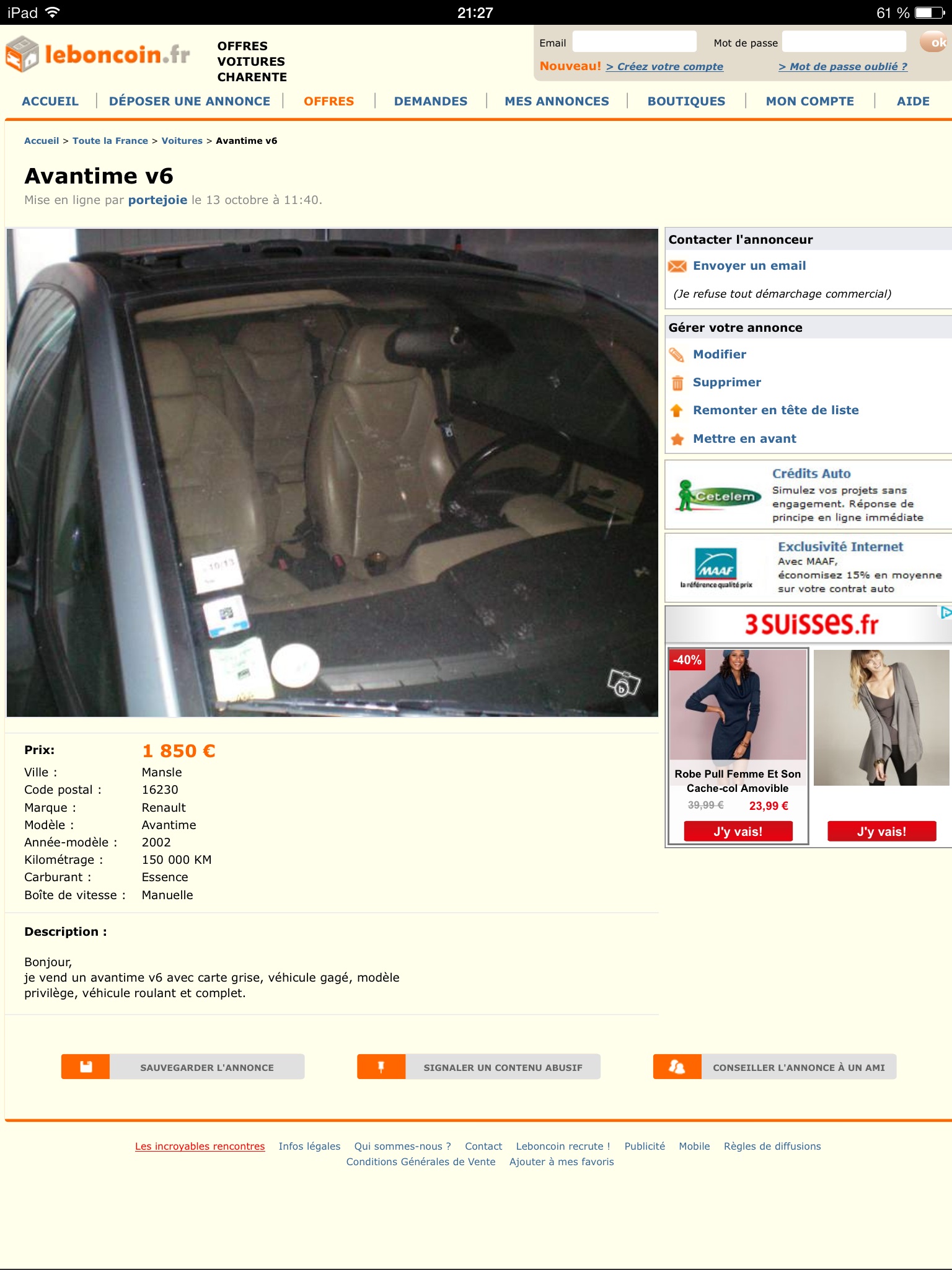This screenshot has width=952, height=1270.
Task: Click the trash bin icon beside Supprimer
Action: pos(677,383)
